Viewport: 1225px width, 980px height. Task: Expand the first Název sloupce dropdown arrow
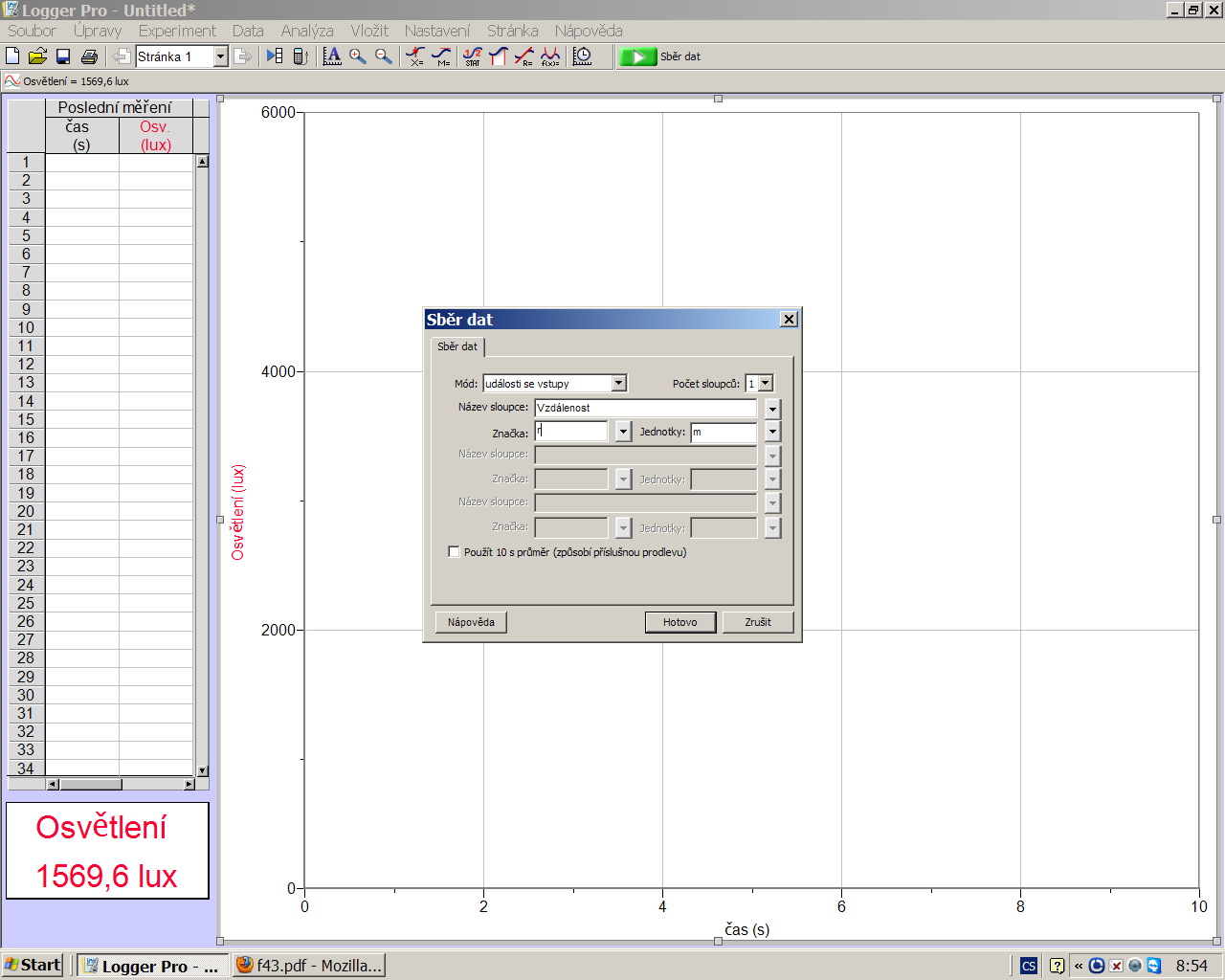[772, 409]
